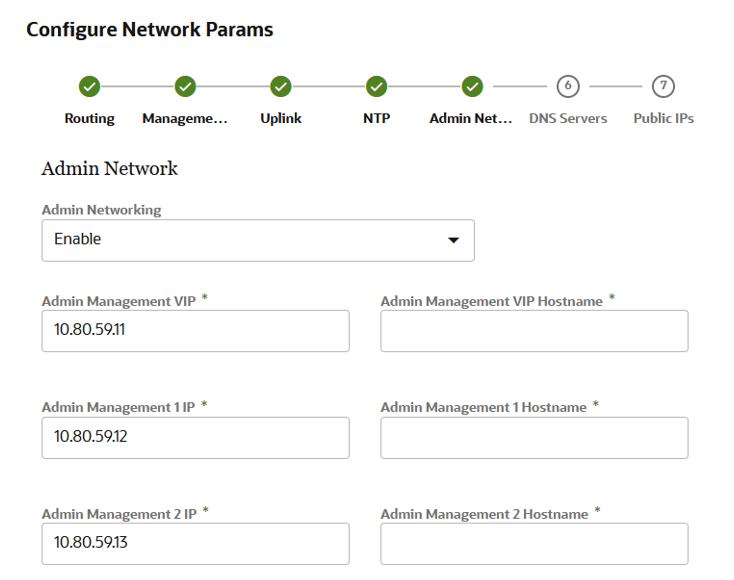The height and width of the screenshot is (580, 734).
Task: Click the Routing step checkmark icon
Action: click(89, 87)
